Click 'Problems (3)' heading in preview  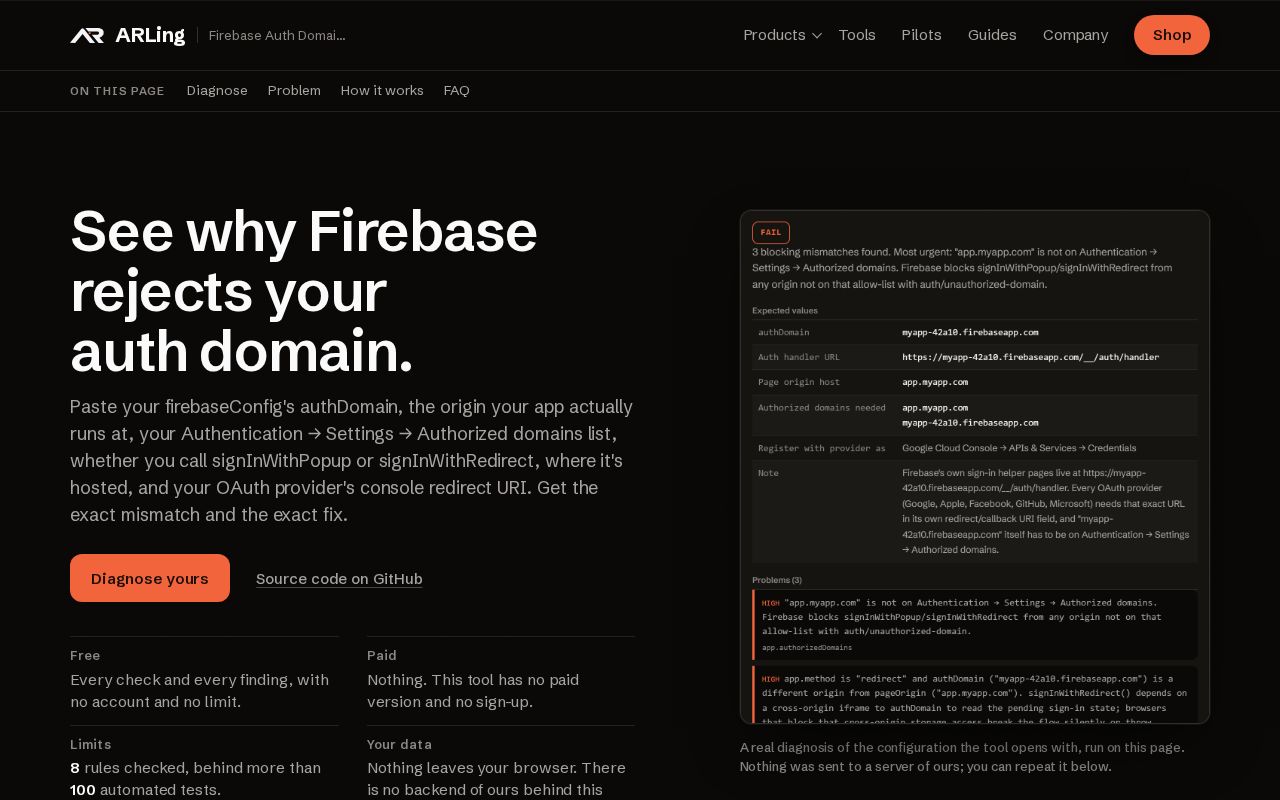tap(777, 580)
